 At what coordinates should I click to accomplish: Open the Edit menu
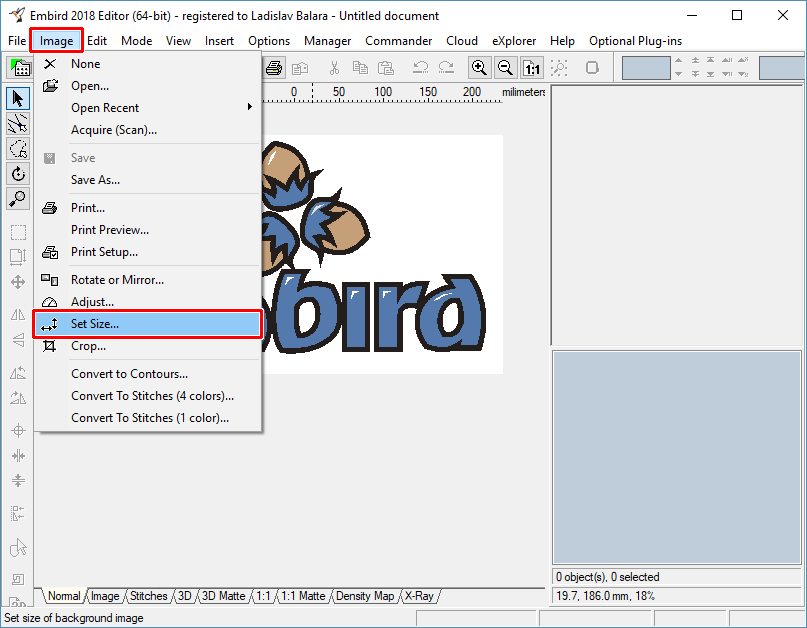click(97, 41)
